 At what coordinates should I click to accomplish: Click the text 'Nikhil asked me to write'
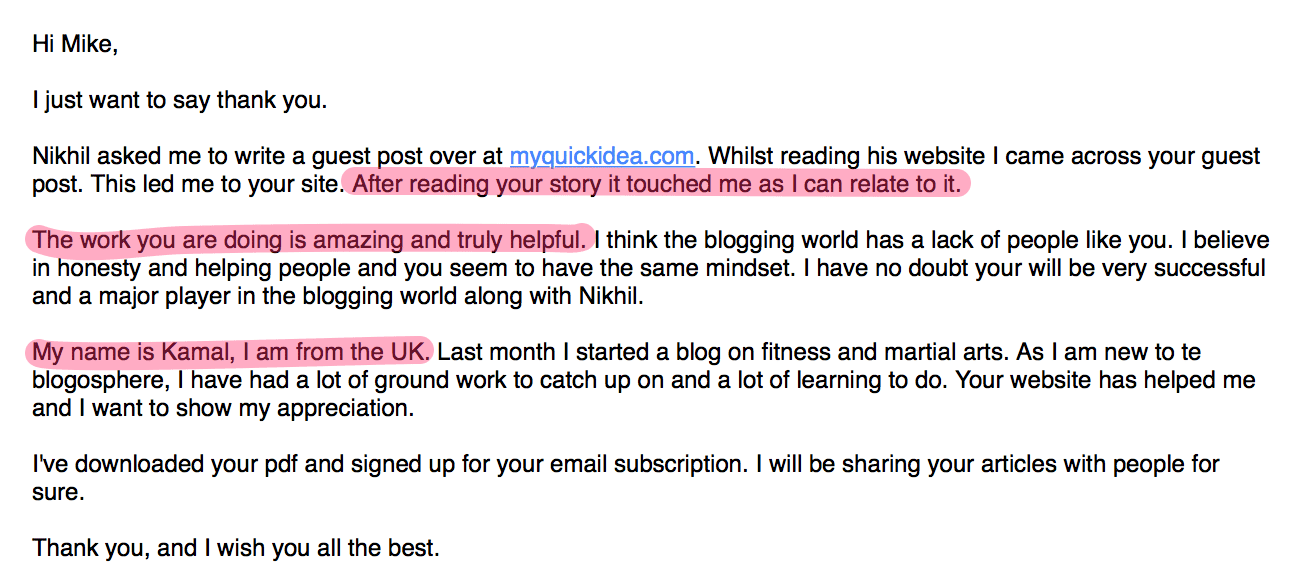tap(148, 157)
